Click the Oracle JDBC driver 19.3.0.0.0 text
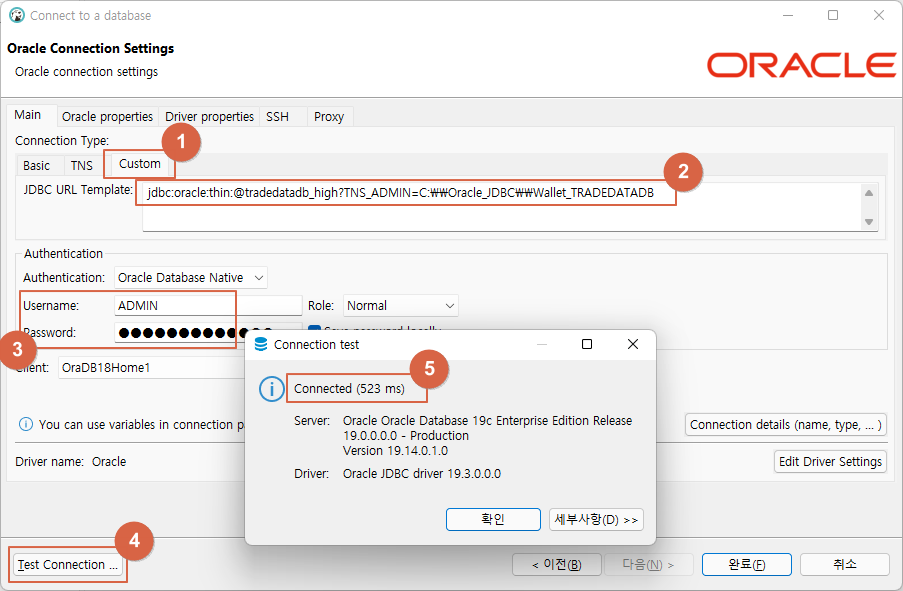 point(422,473)
